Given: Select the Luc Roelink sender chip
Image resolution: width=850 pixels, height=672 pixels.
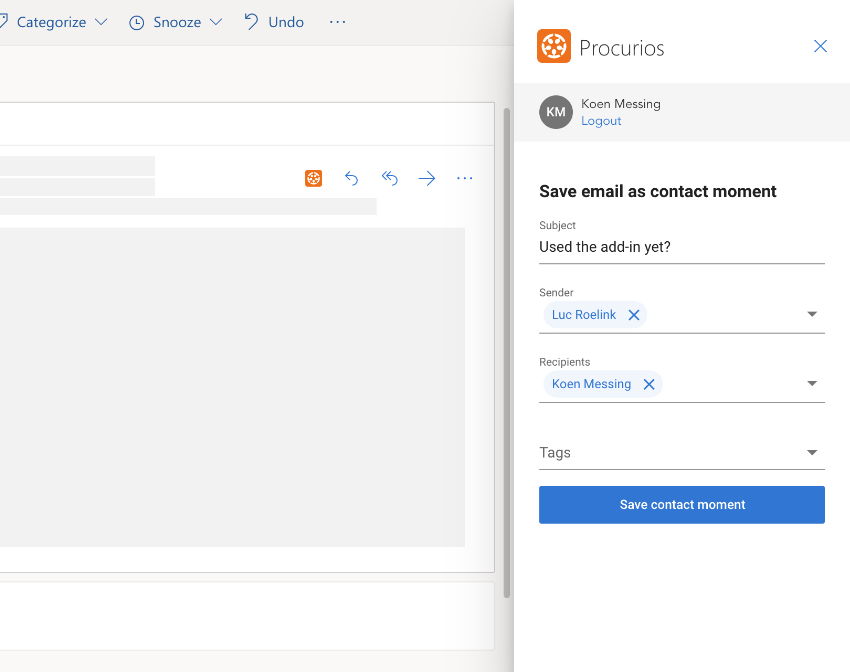Looking at the screenshot, I should 595,315.
